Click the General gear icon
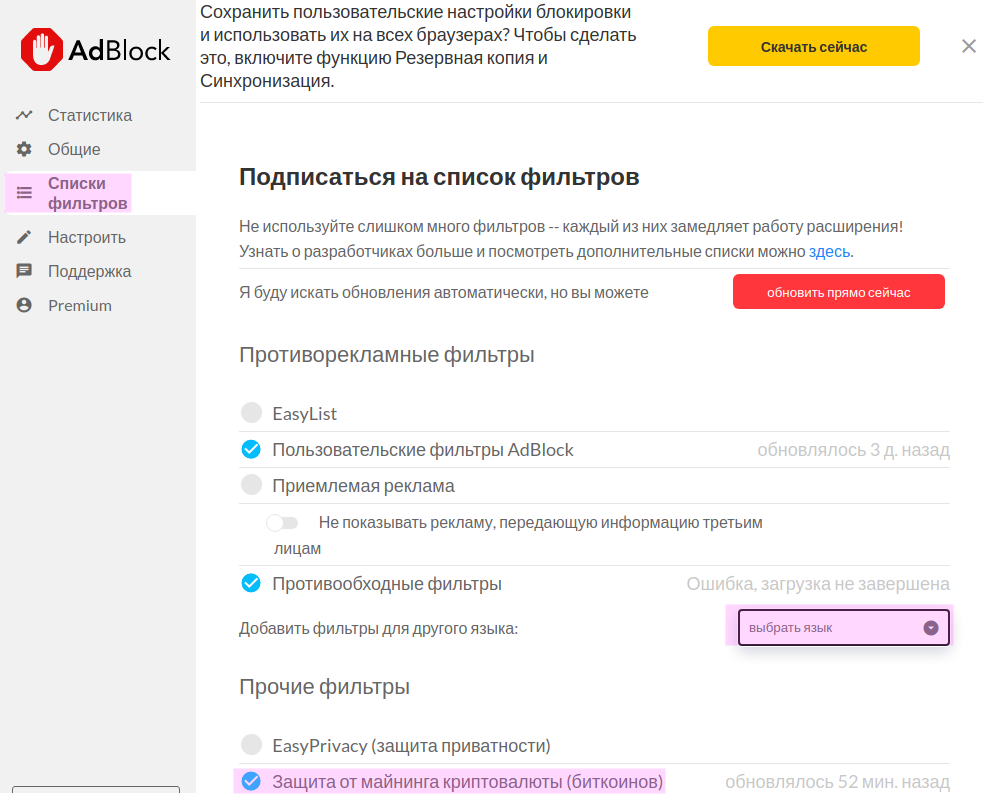This screenshot has height=794, width=983. 24,149
